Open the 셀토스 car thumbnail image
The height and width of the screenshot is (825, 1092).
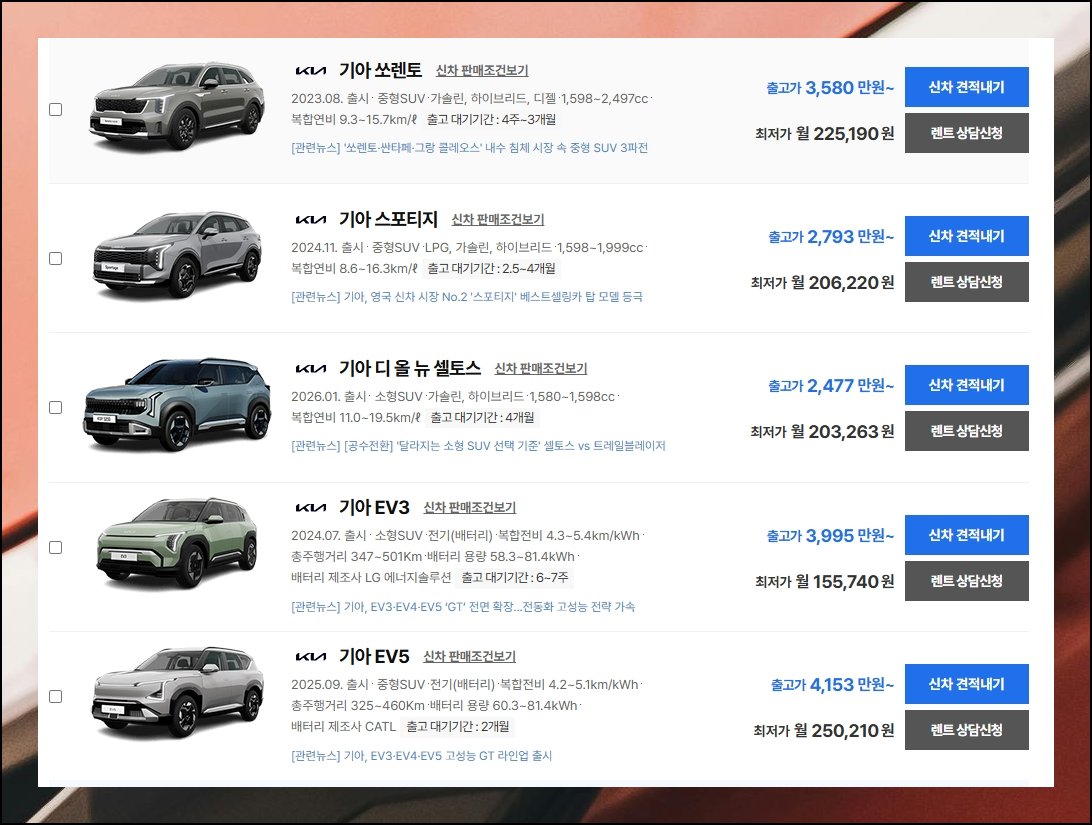177,405
